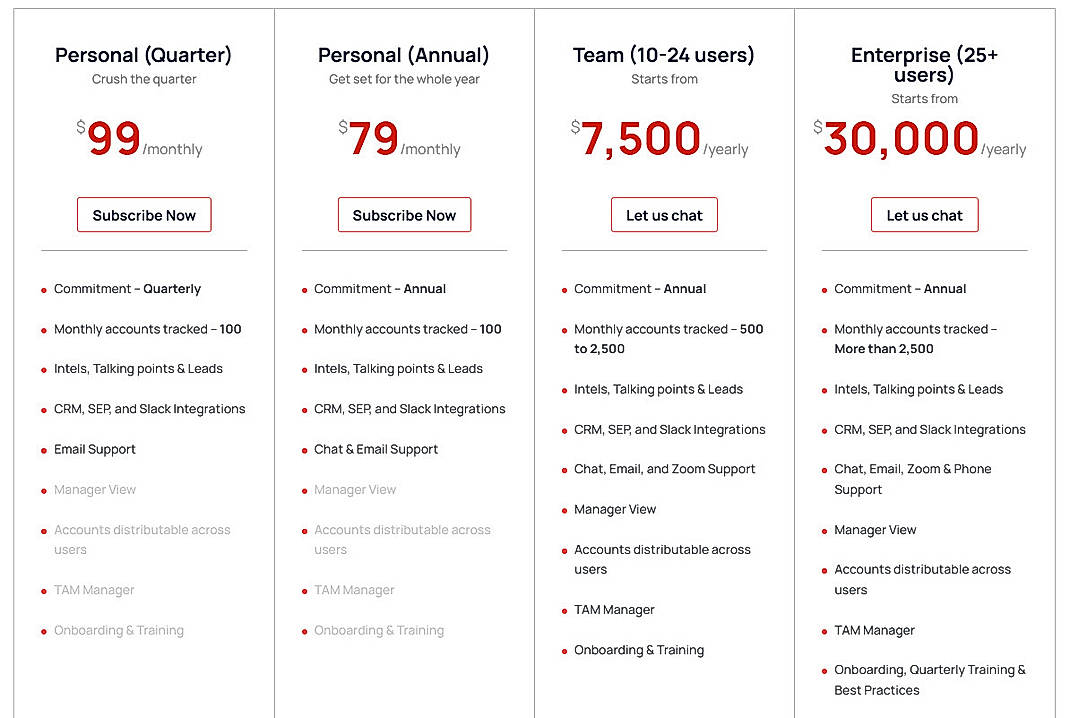1070x718 pixels.
Task: Click the red bullet beside Email Support
Action: [44, 450]
